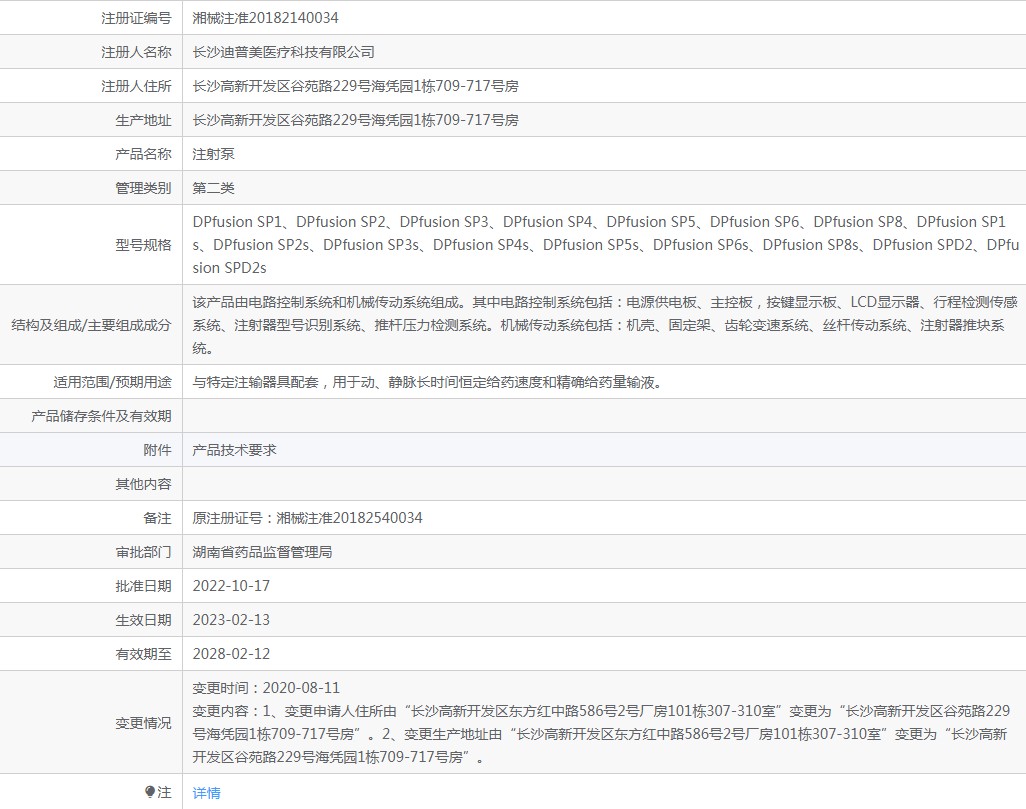Select product name 注射泵
This screenshot has width=1026, height=809.
click(x=213, y=154)
